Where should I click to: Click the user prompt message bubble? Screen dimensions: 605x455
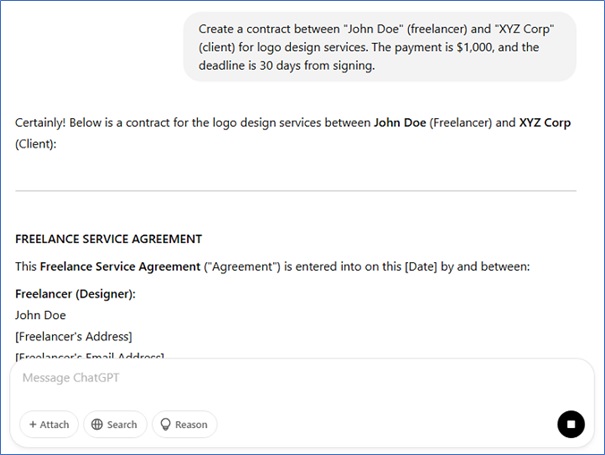click(x=380, y=47)
